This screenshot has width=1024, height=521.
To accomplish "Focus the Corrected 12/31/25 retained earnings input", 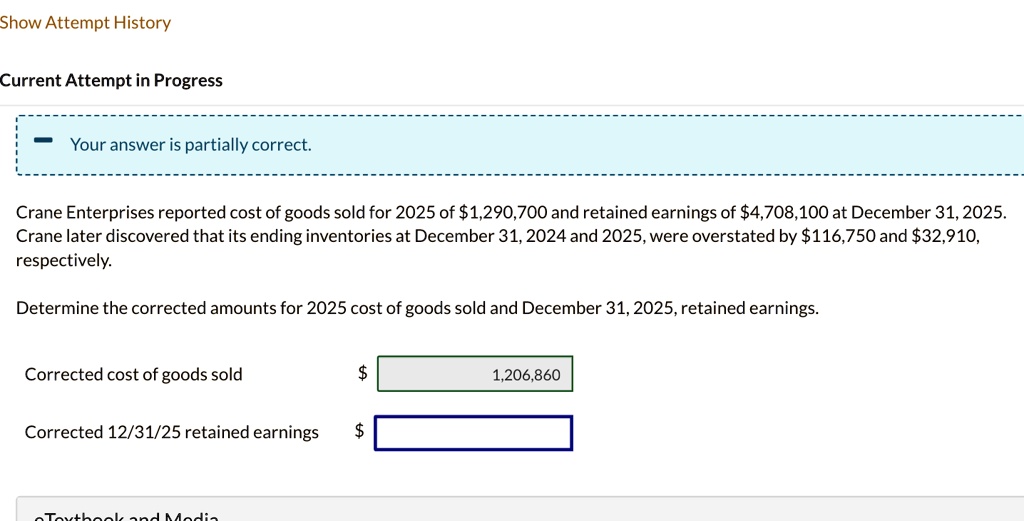I will tap(473, 433).
